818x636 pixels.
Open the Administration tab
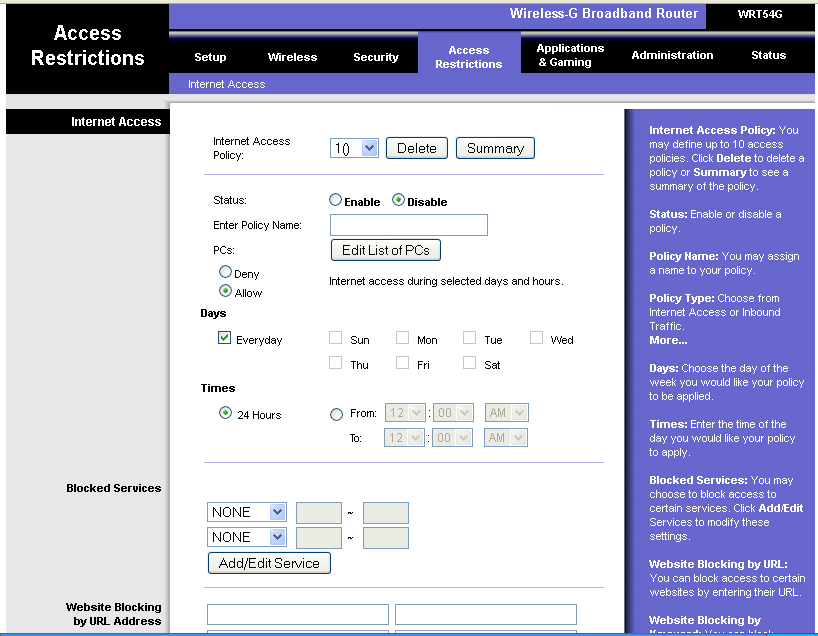pyautogui.click(x=672, y=55)
